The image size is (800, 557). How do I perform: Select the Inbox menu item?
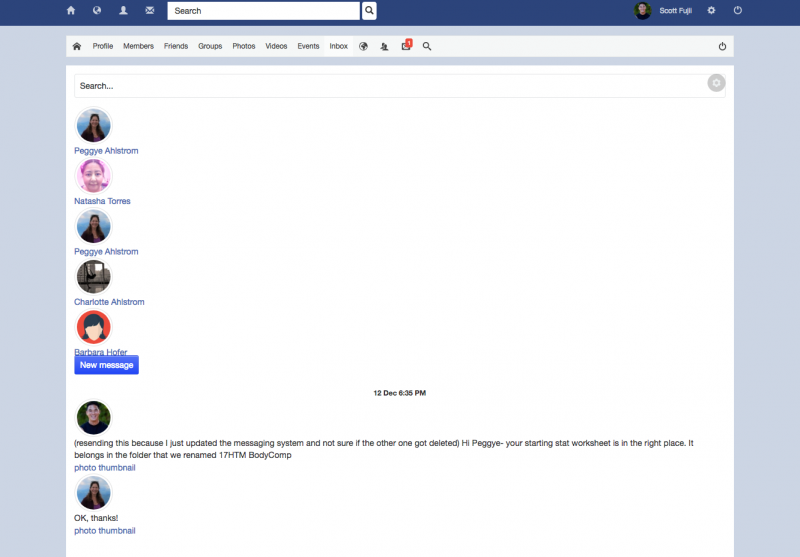click(x=338, y=46)
